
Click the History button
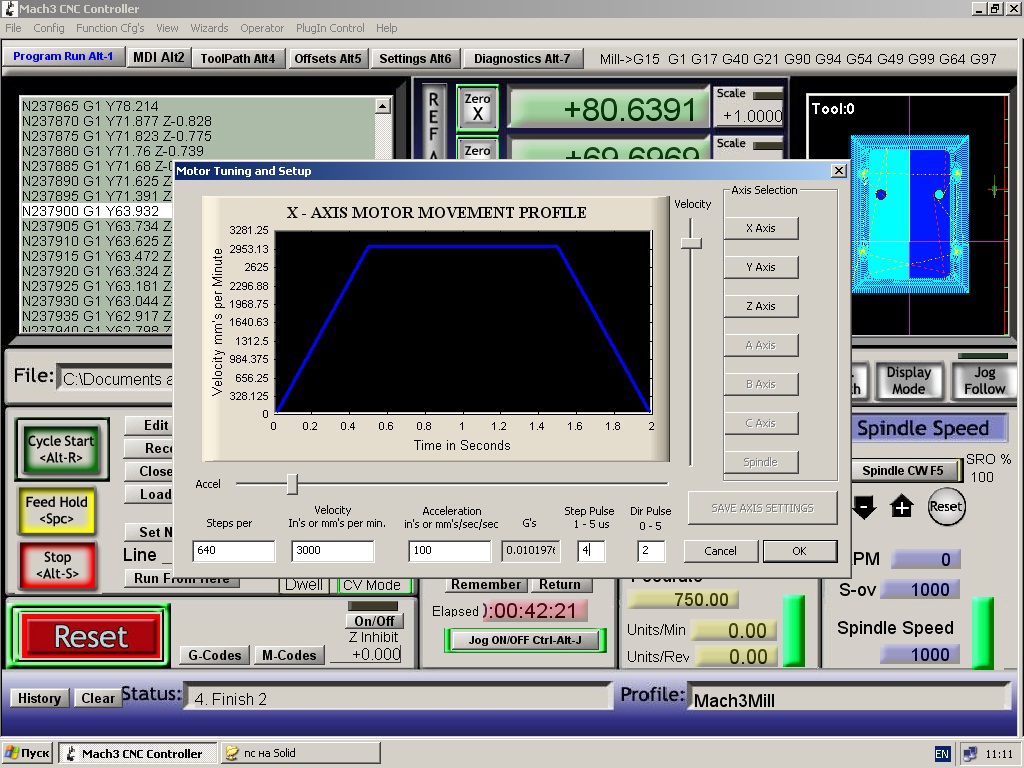coord(39,698)
